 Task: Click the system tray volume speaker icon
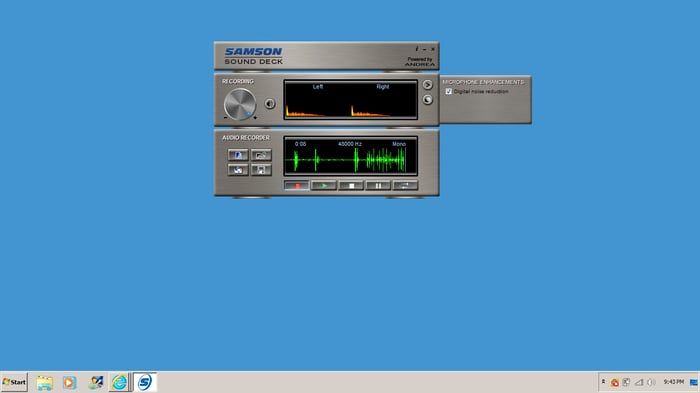pos(651,382)
